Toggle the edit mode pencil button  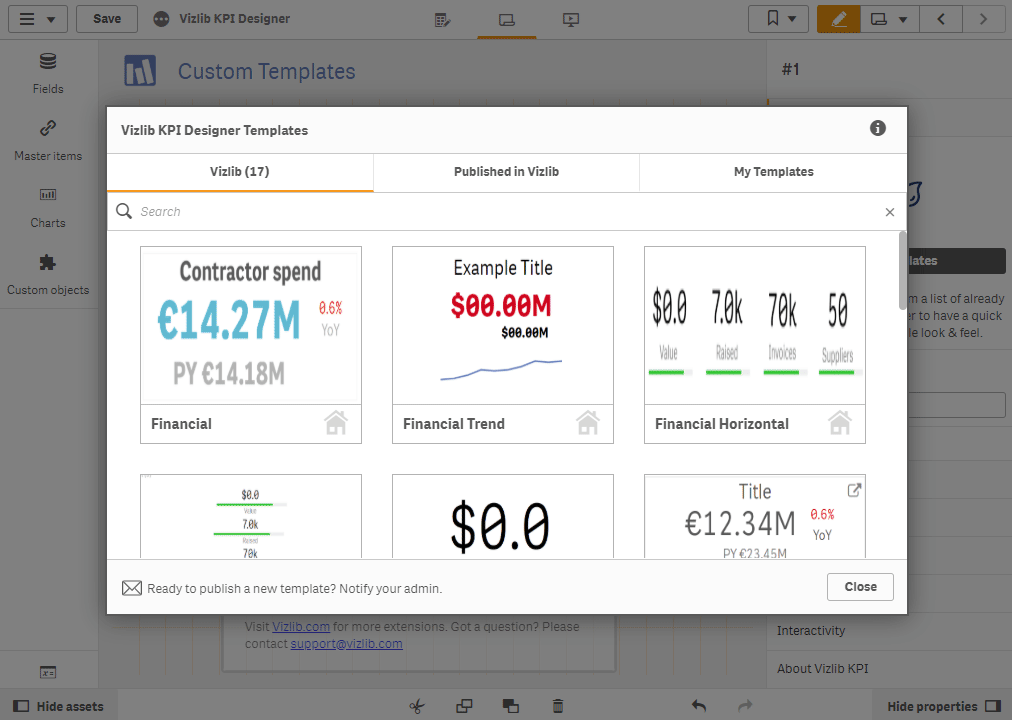click(x=838, y=19)
